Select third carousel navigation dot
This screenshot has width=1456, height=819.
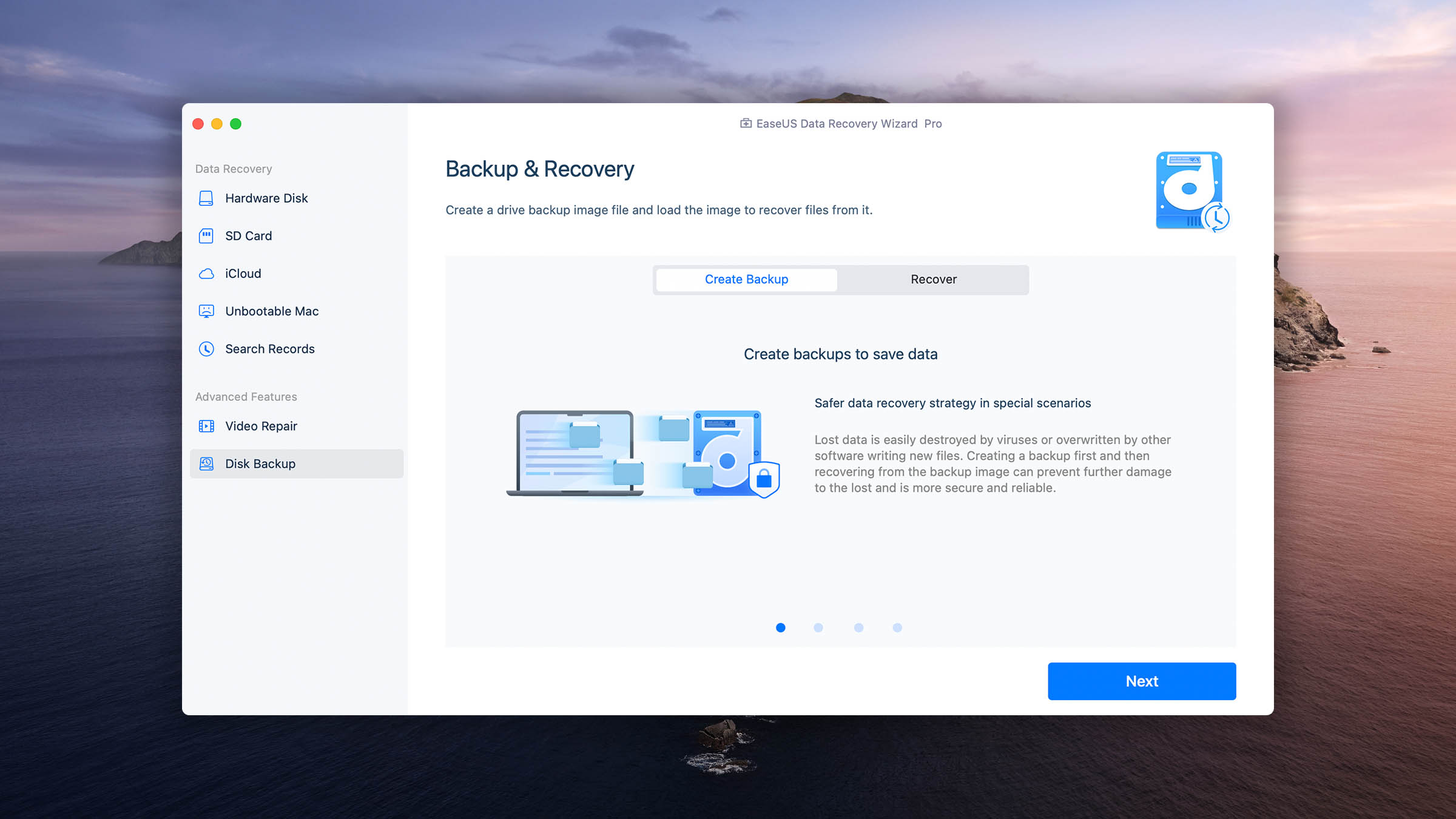pyautogui.click(x=858, y=627)
